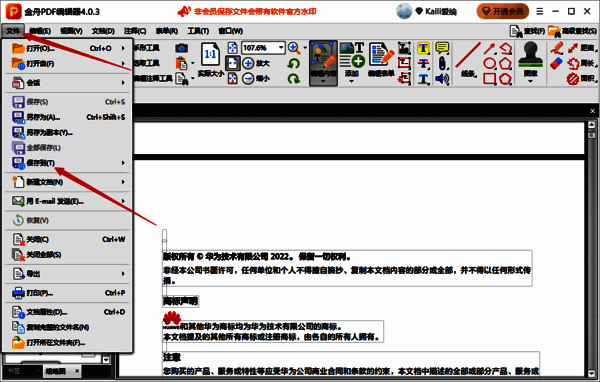
Task: Select the snapshot camera tool icon
Action: point(182,48)
